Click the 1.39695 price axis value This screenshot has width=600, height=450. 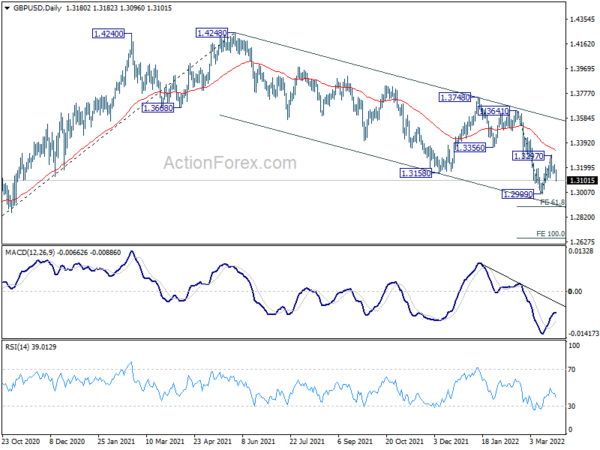(582, 69)
